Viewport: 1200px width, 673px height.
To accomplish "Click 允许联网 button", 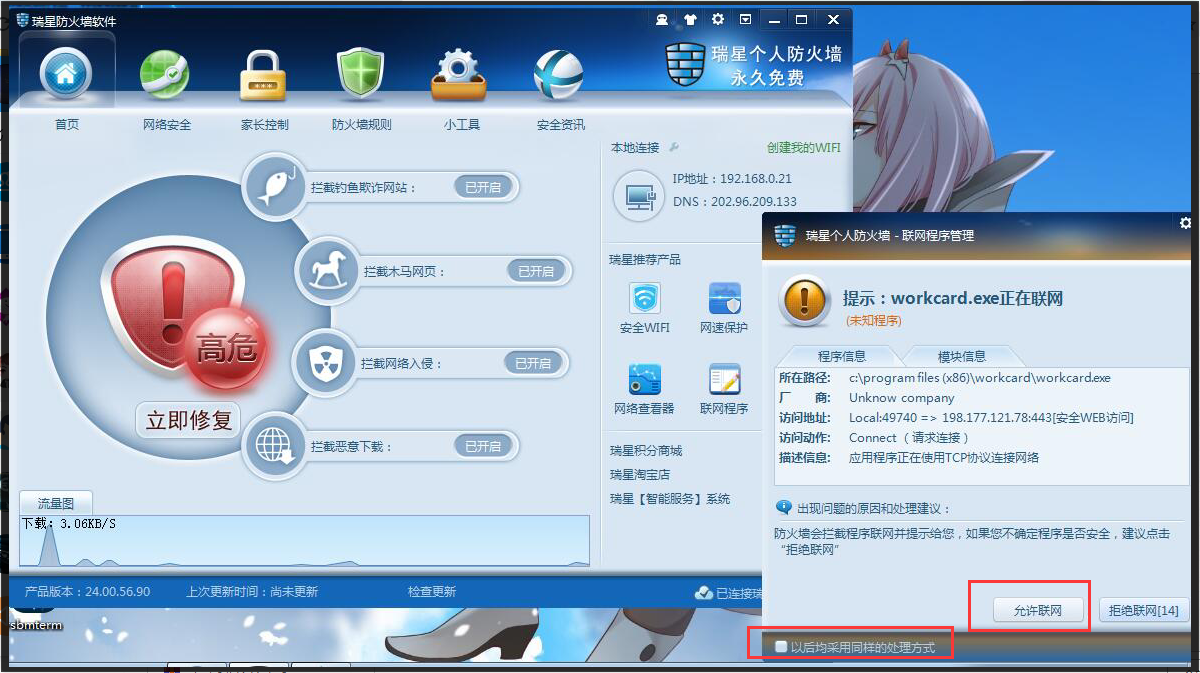I will tap(1036, 610).
